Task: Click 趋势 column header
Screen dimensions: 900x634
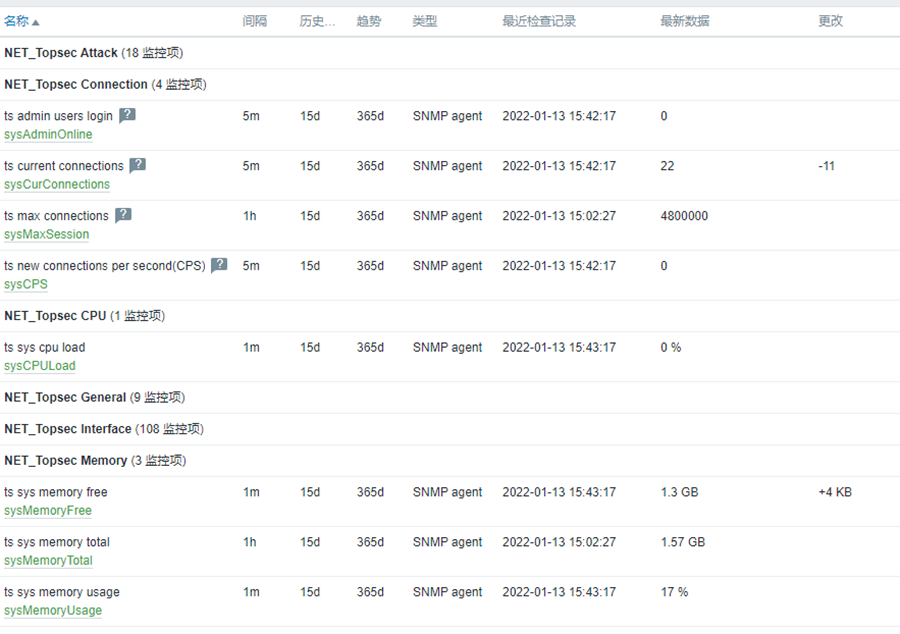Action: click(x=368, y=21)
